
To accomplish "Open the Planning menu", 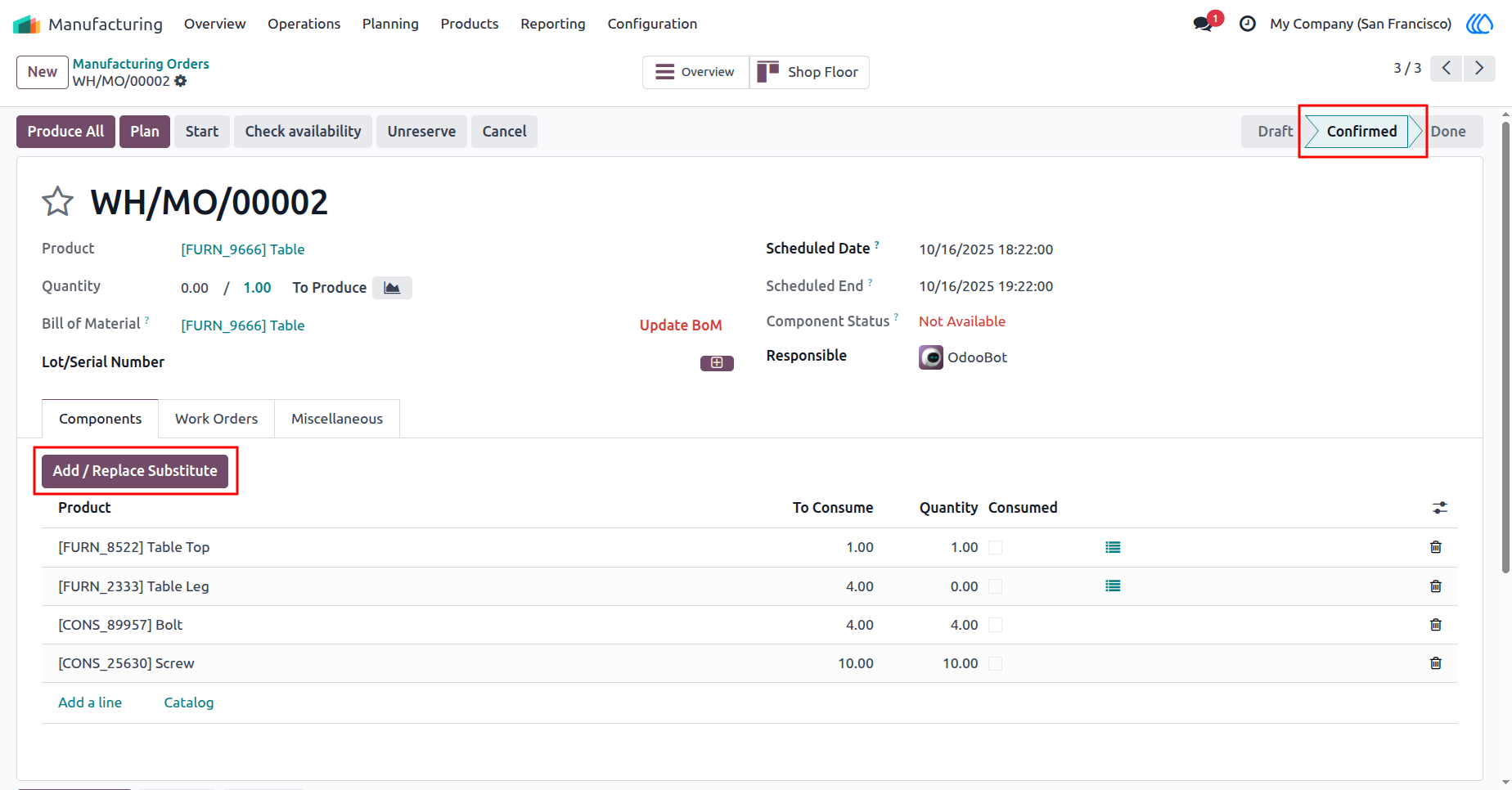I will (x=390, y=24).
